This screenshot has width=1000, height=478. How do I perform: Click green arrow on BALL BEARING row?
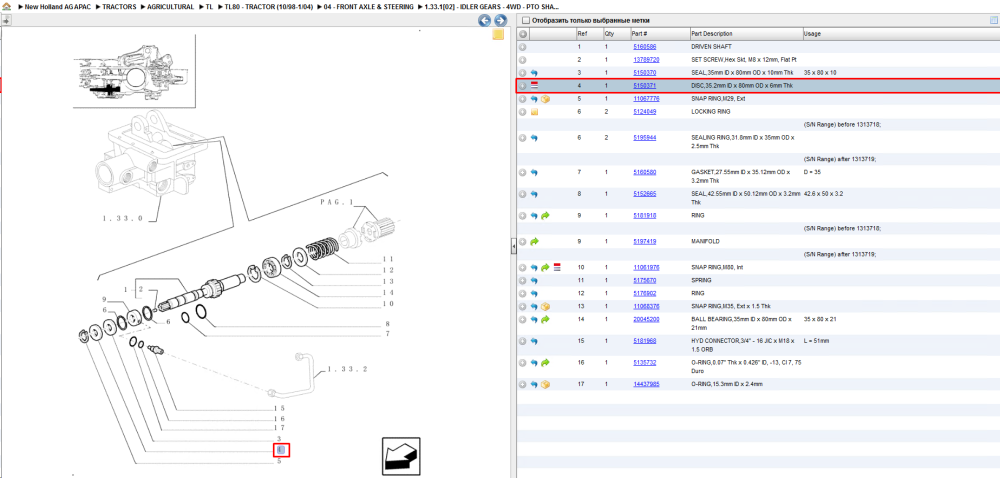545,319
